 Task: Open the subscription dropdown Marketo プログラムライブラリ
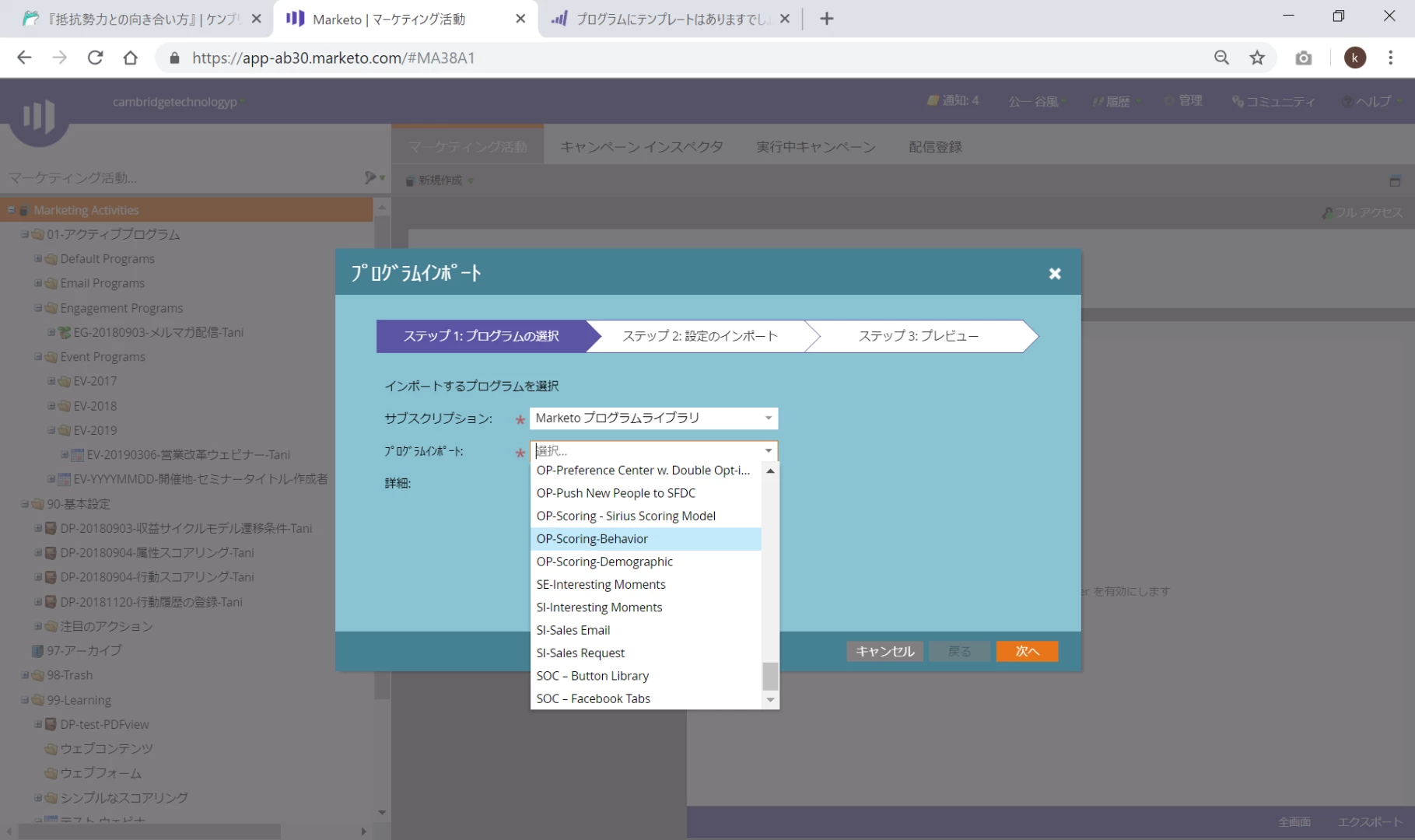click(x=653, y=418)
